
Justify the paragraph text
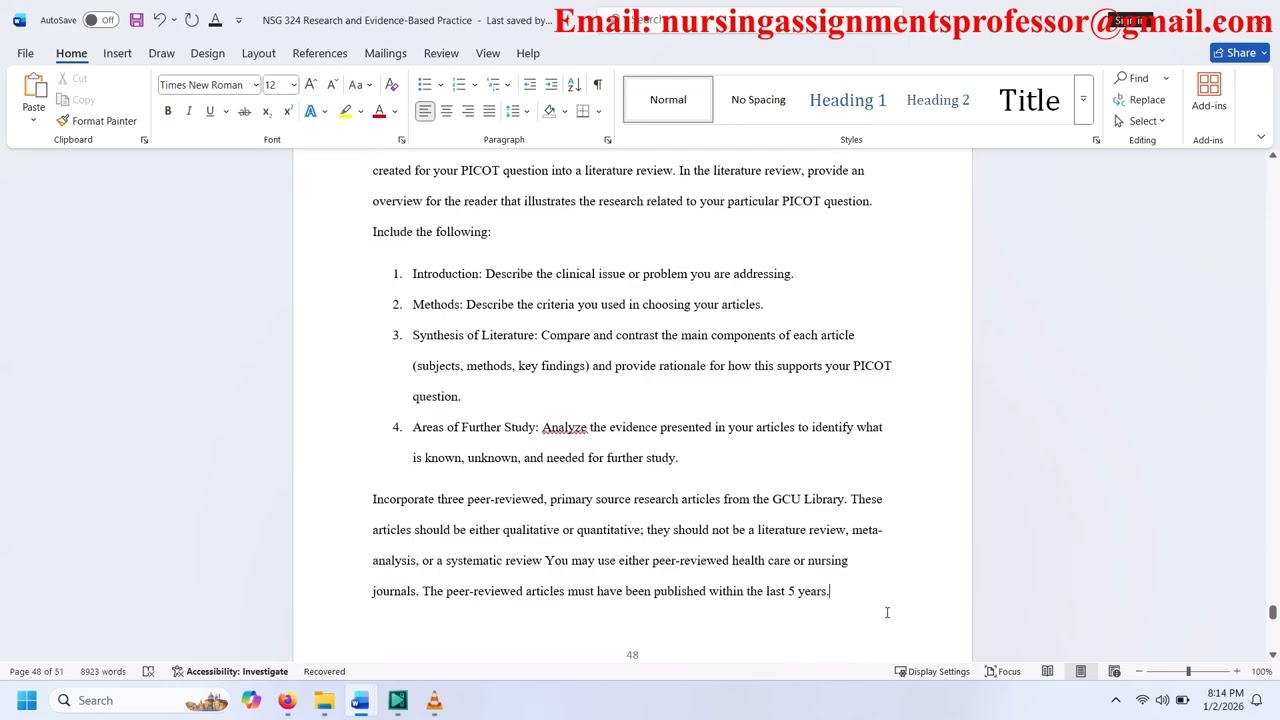click(x=489, y=111)
